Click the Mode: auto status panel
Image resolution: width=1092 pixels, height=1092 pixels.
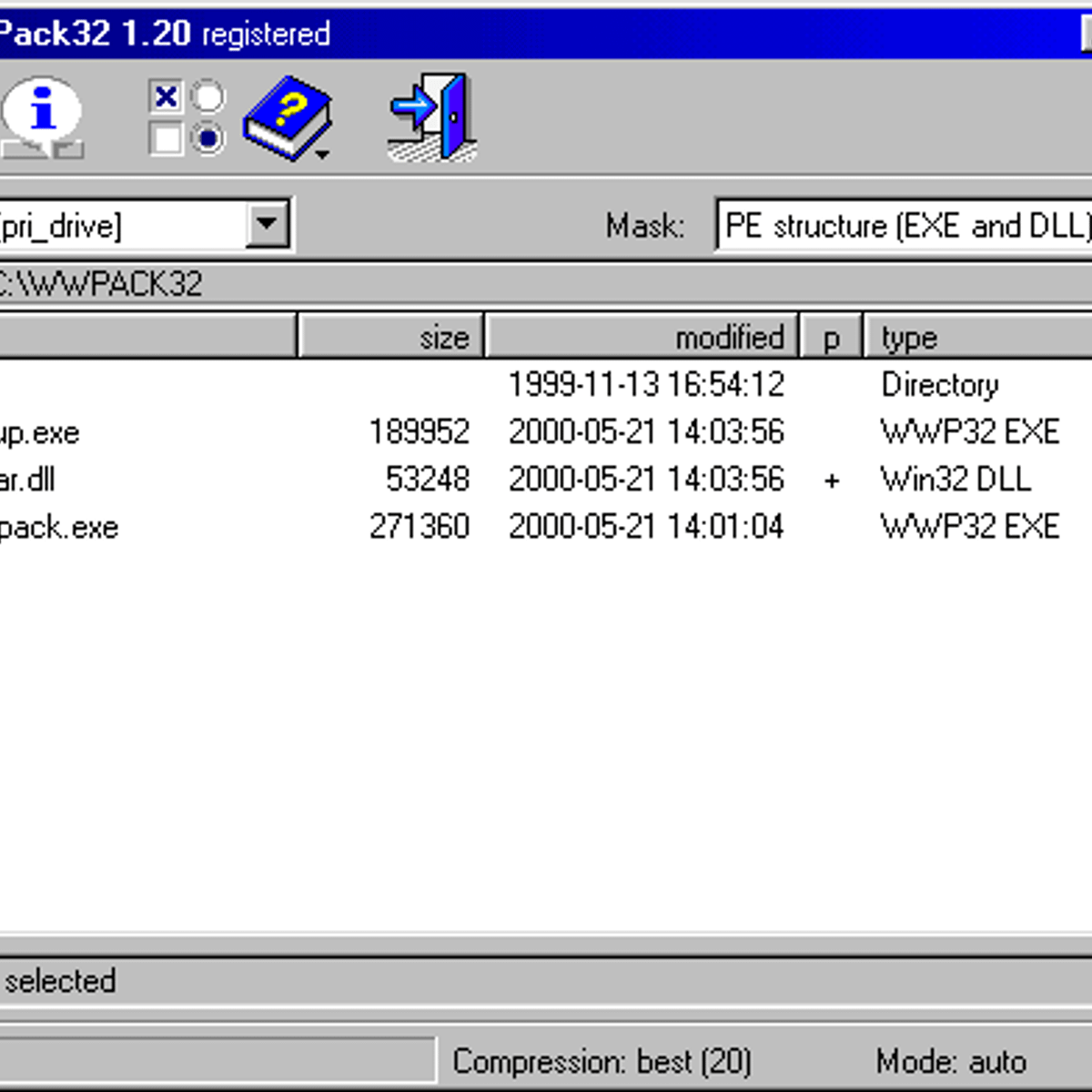(x=951, y=1062)
